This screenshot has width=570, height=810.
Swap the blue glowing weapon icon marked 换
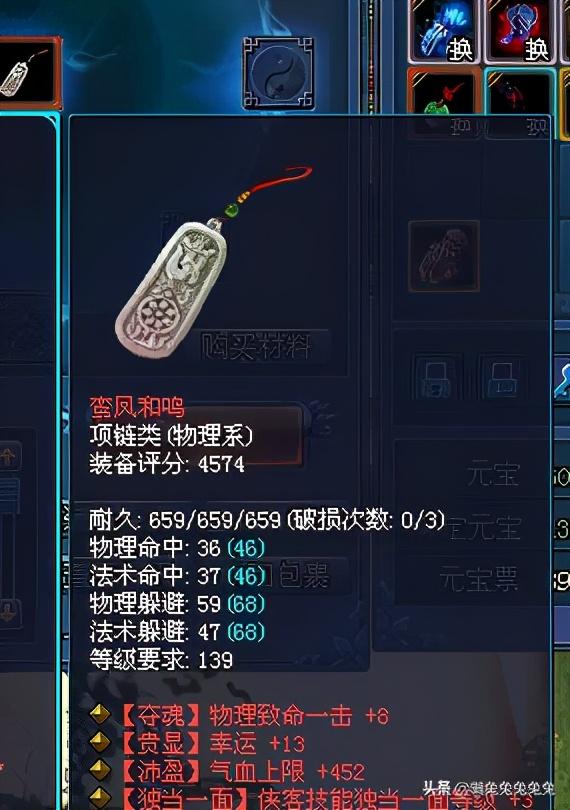tap(444, 32)
